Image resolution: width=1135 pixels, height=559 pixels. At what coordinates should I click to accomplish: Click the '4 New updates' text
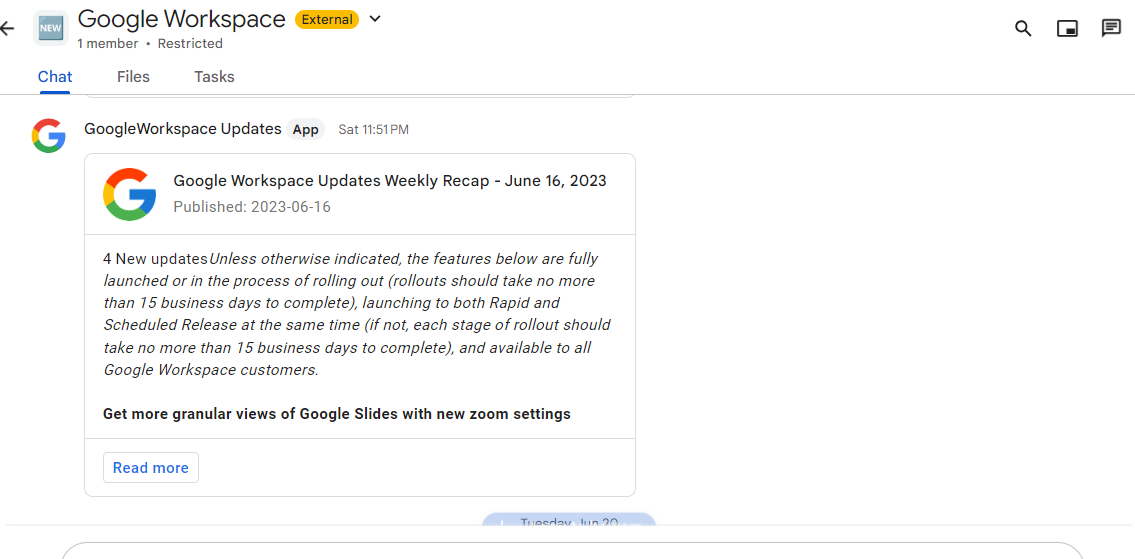coord(156,259)
